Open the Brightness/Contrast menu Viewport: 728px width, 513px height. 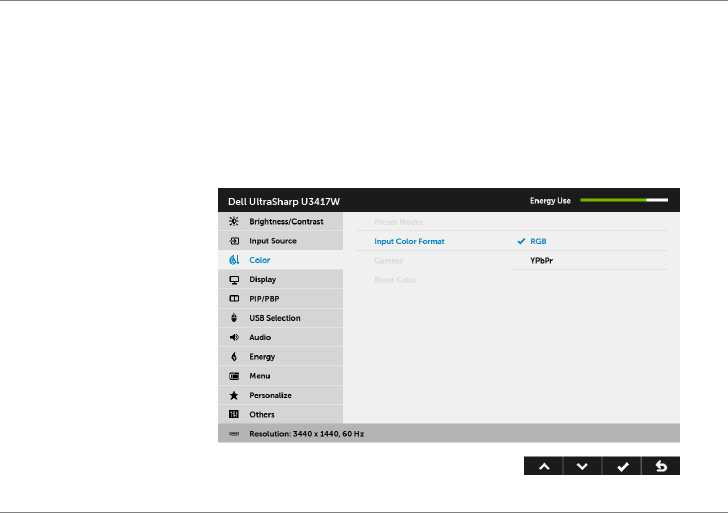pyautogui.click(x=280, y=221)
